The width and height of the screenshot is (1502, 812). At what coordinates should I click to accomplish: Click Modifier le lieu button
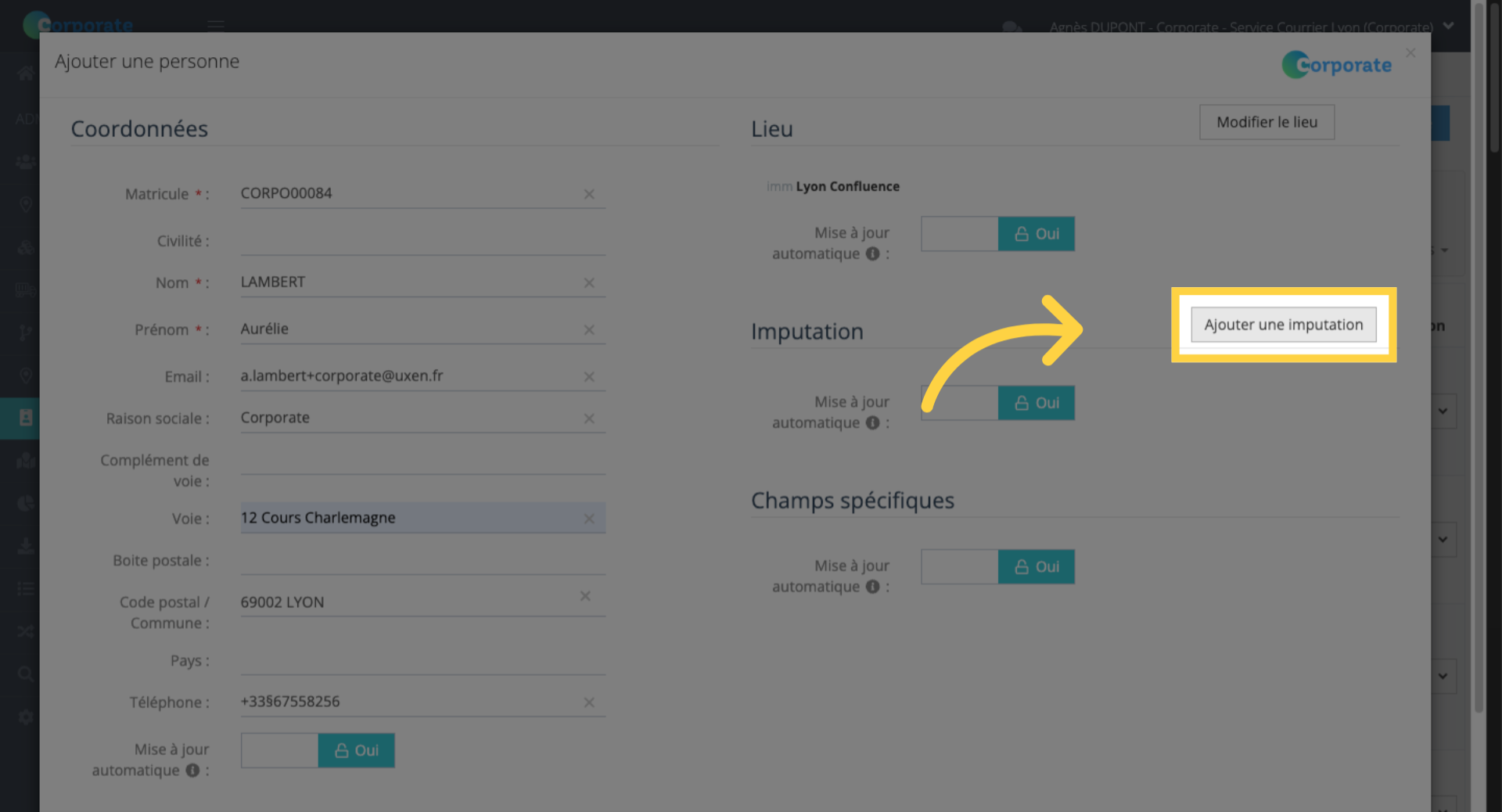1267,122
